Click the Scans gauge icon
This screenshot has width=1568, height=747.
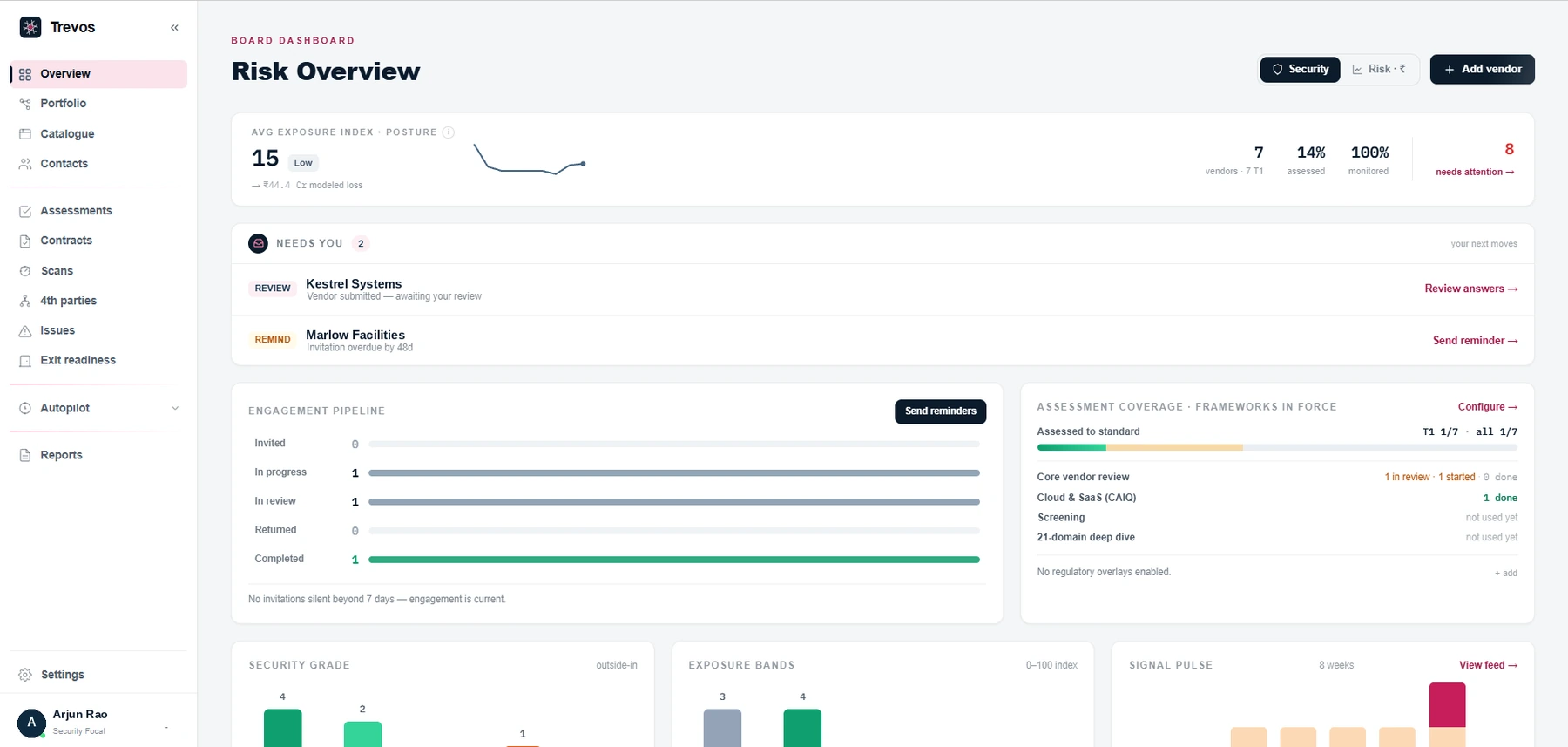tap(25, 271)
